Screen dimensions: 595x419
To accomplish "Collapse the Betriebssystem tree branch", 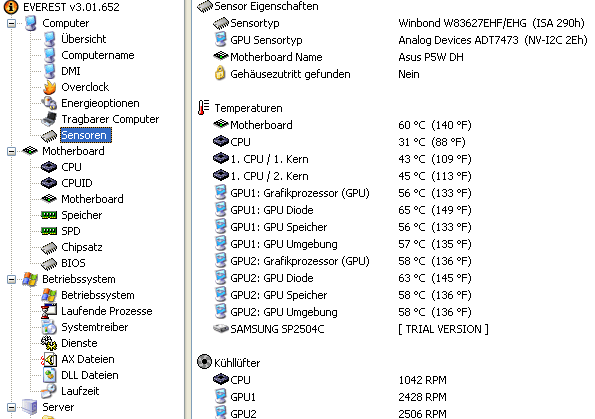I will click(12, 280).
